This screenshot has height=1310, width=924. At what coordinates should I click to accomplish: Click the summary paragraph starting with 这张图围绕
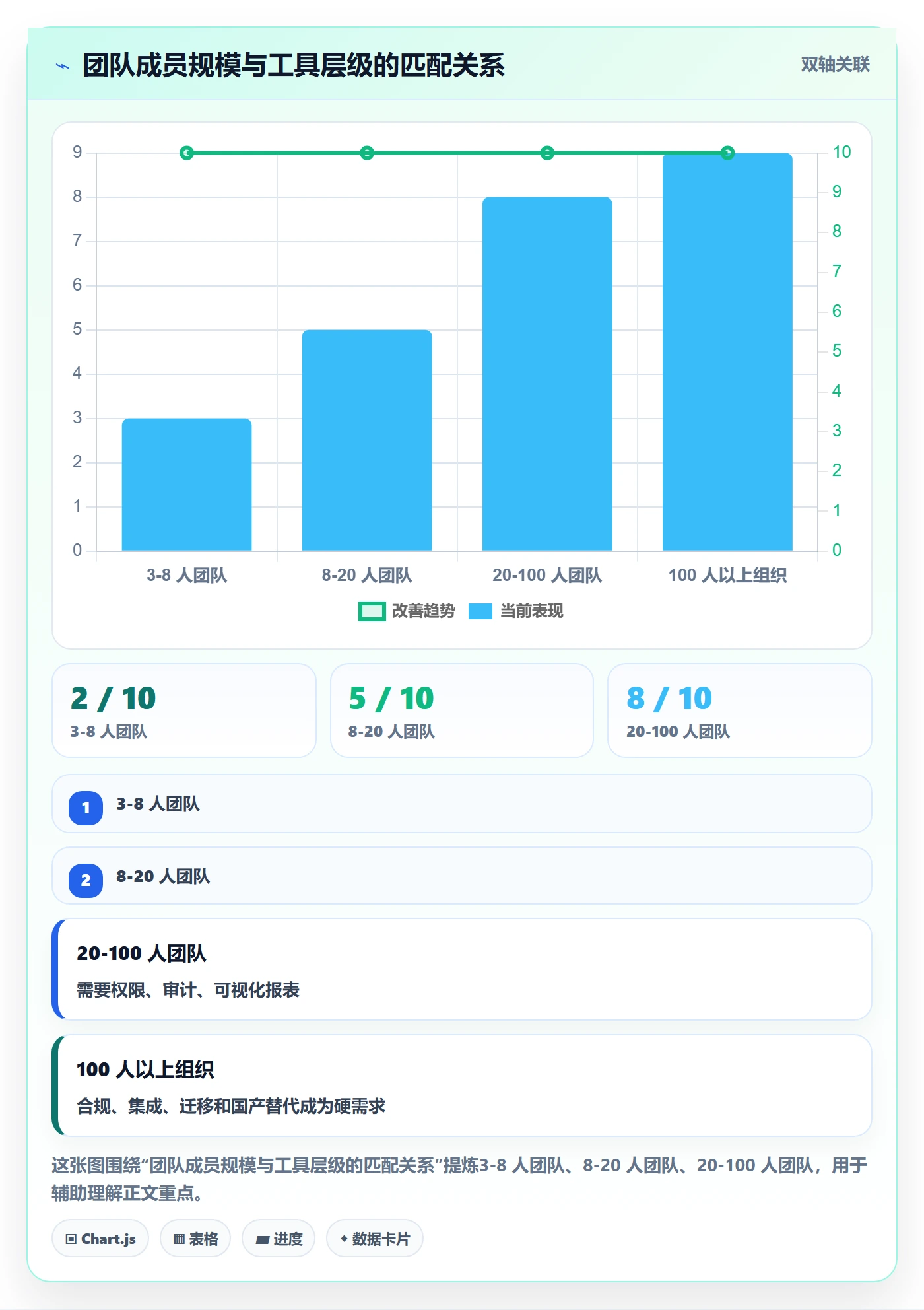coord(460,1179)
